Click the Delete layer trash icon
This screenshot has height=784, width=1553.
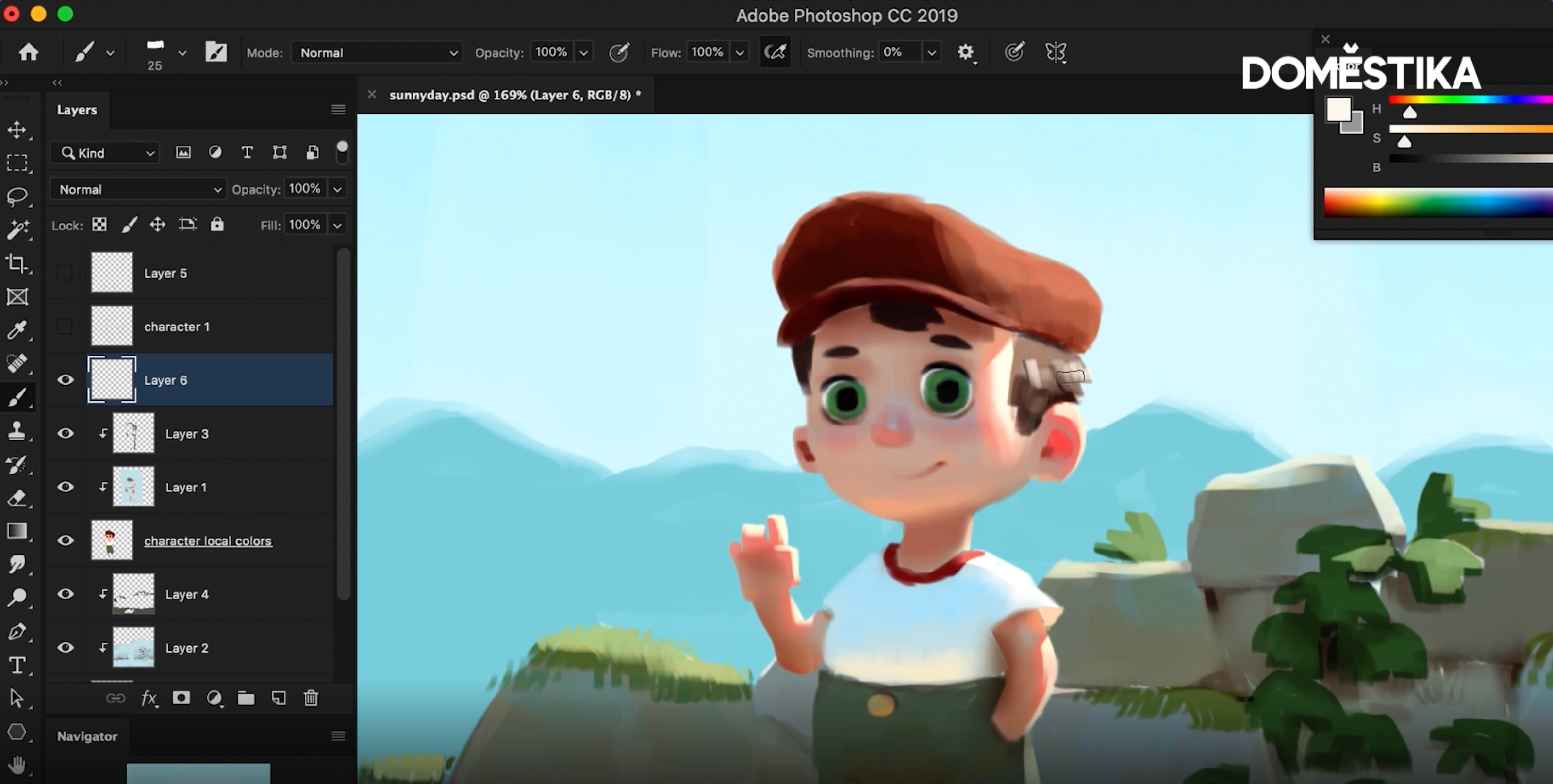coord(311,698)
